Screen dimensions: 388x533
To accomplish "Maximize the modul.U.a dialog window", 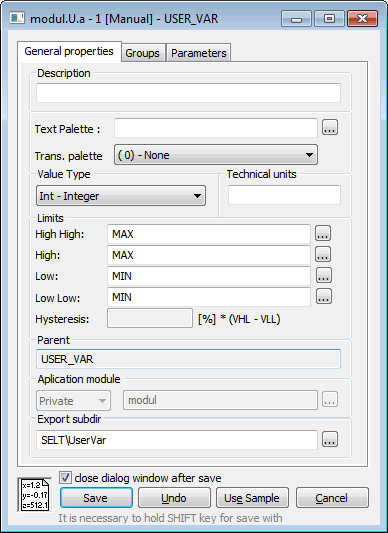I will tap(329, 18).
